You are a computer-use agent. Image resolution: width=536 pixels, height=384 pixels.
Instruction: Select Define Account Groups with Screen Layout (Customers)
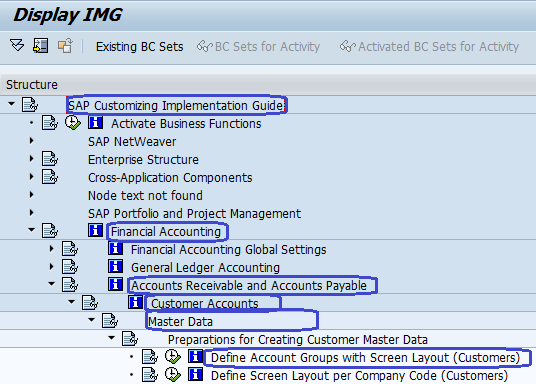365,357
